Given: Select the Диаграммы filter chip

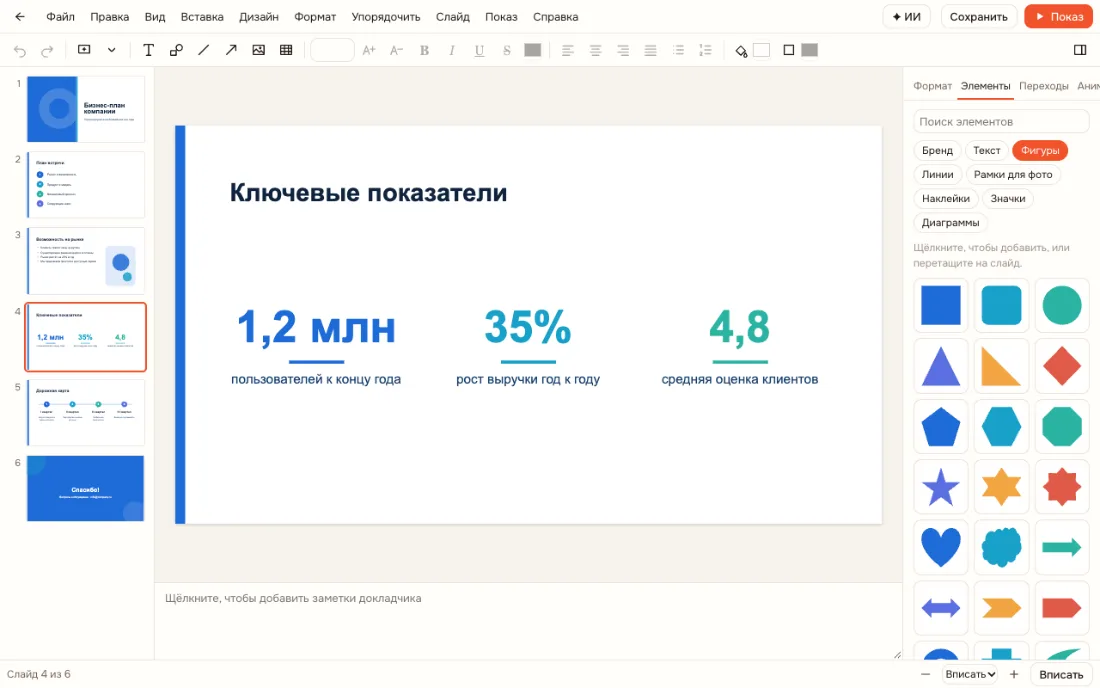Looking at the screenshot, I should pyautogui.click(x=951, y=222).
